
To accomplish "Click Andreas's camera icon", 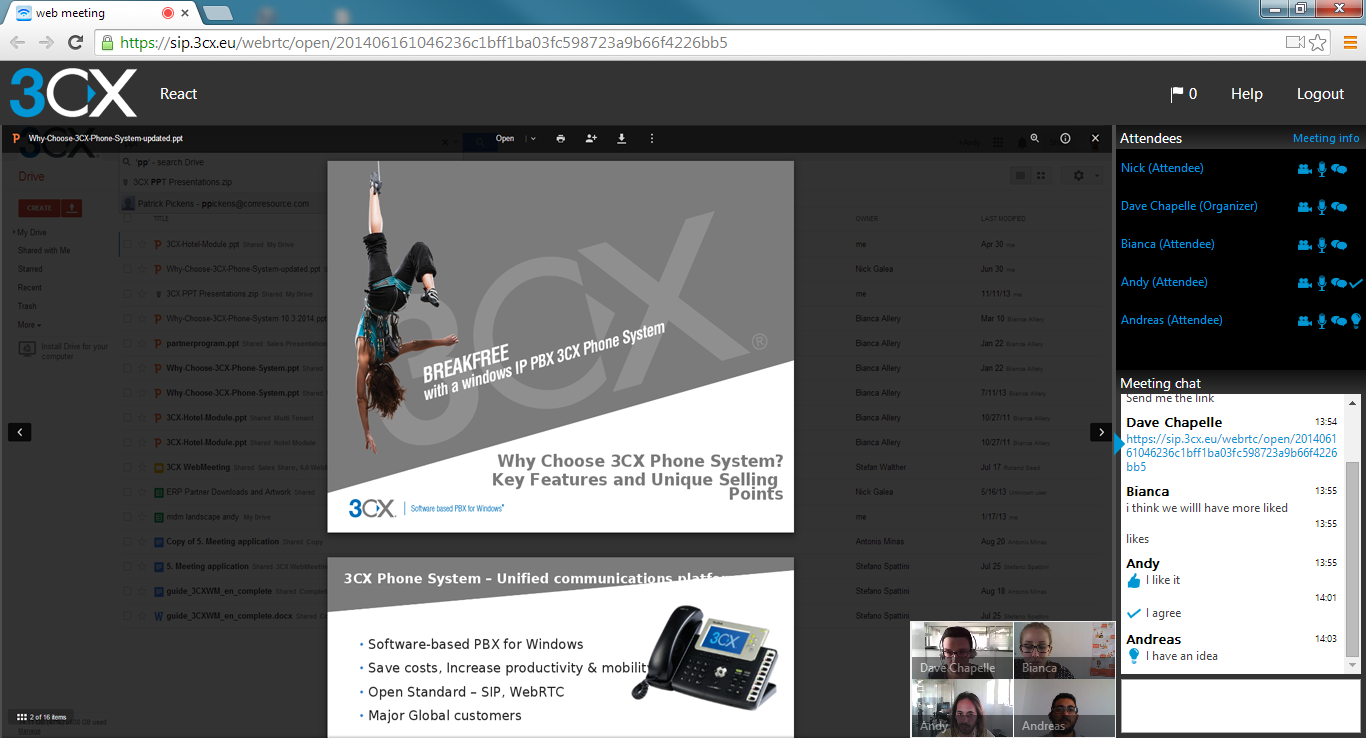I will point(1304,321).
